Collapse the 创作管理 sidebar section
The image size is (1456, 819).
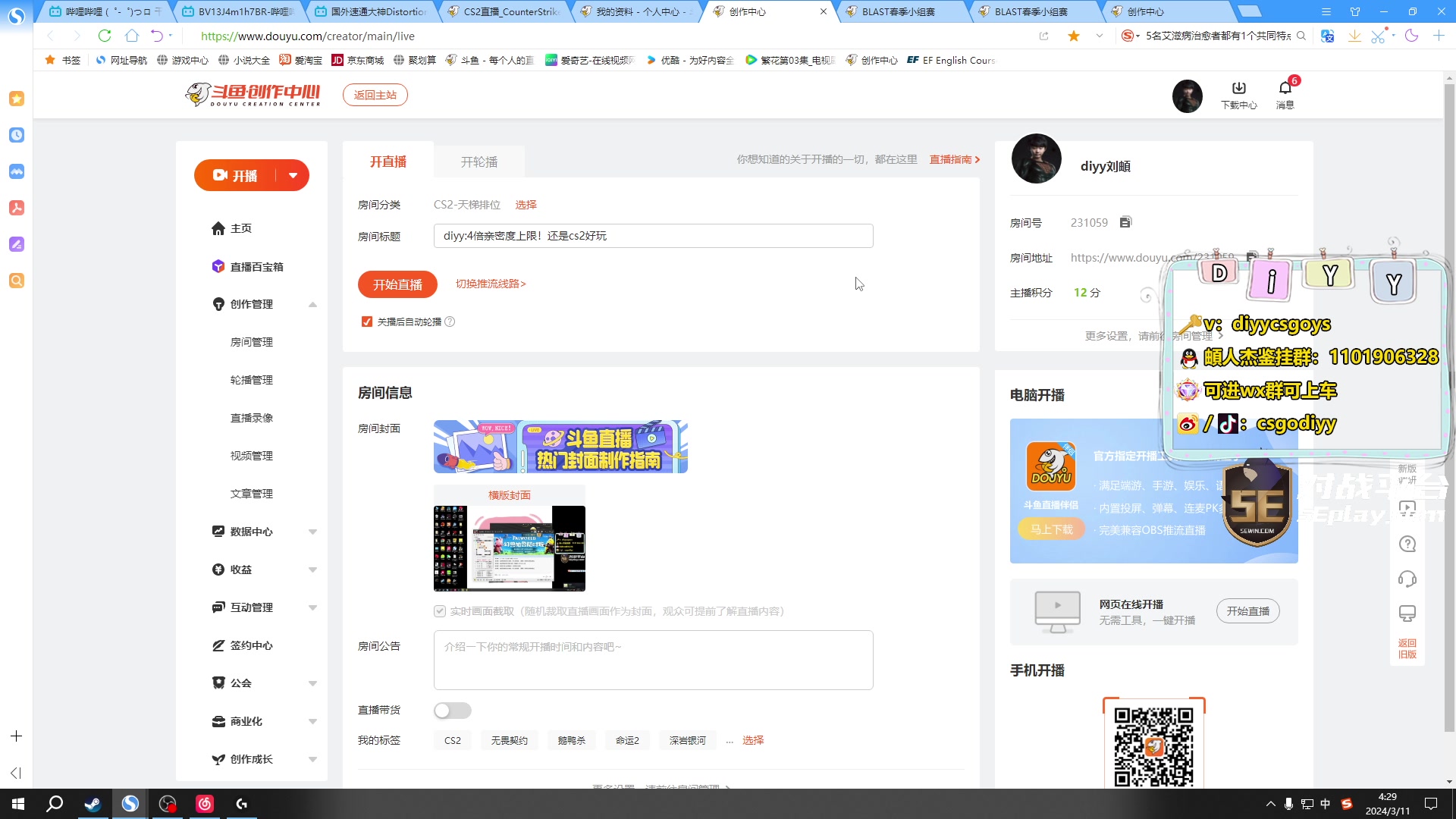[312, 304]
